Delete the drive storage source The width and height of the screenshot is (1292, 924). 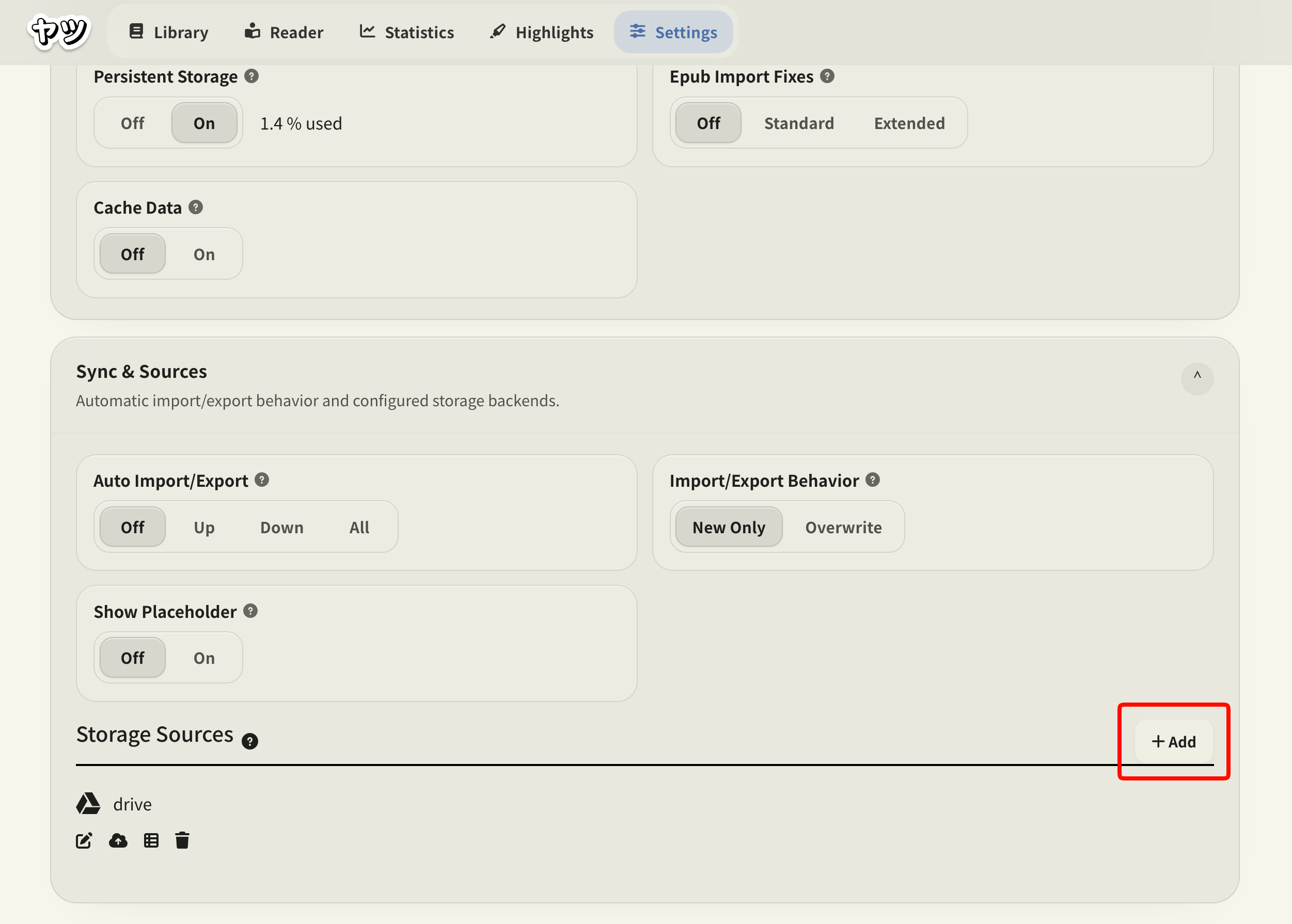(182, 840)
